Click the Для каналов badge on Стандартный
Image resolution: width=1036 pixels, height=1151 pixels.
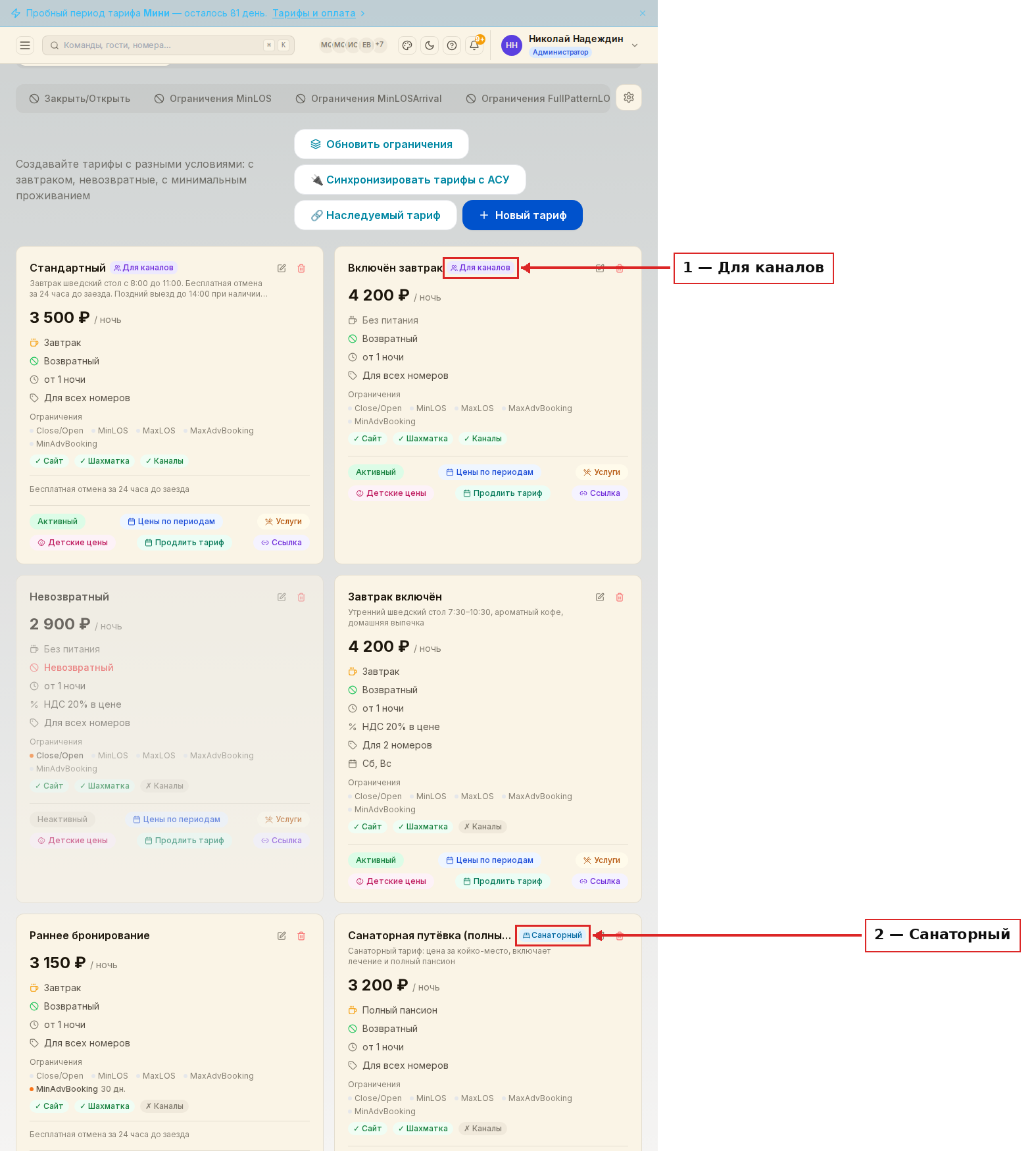(x=143, y=268)
